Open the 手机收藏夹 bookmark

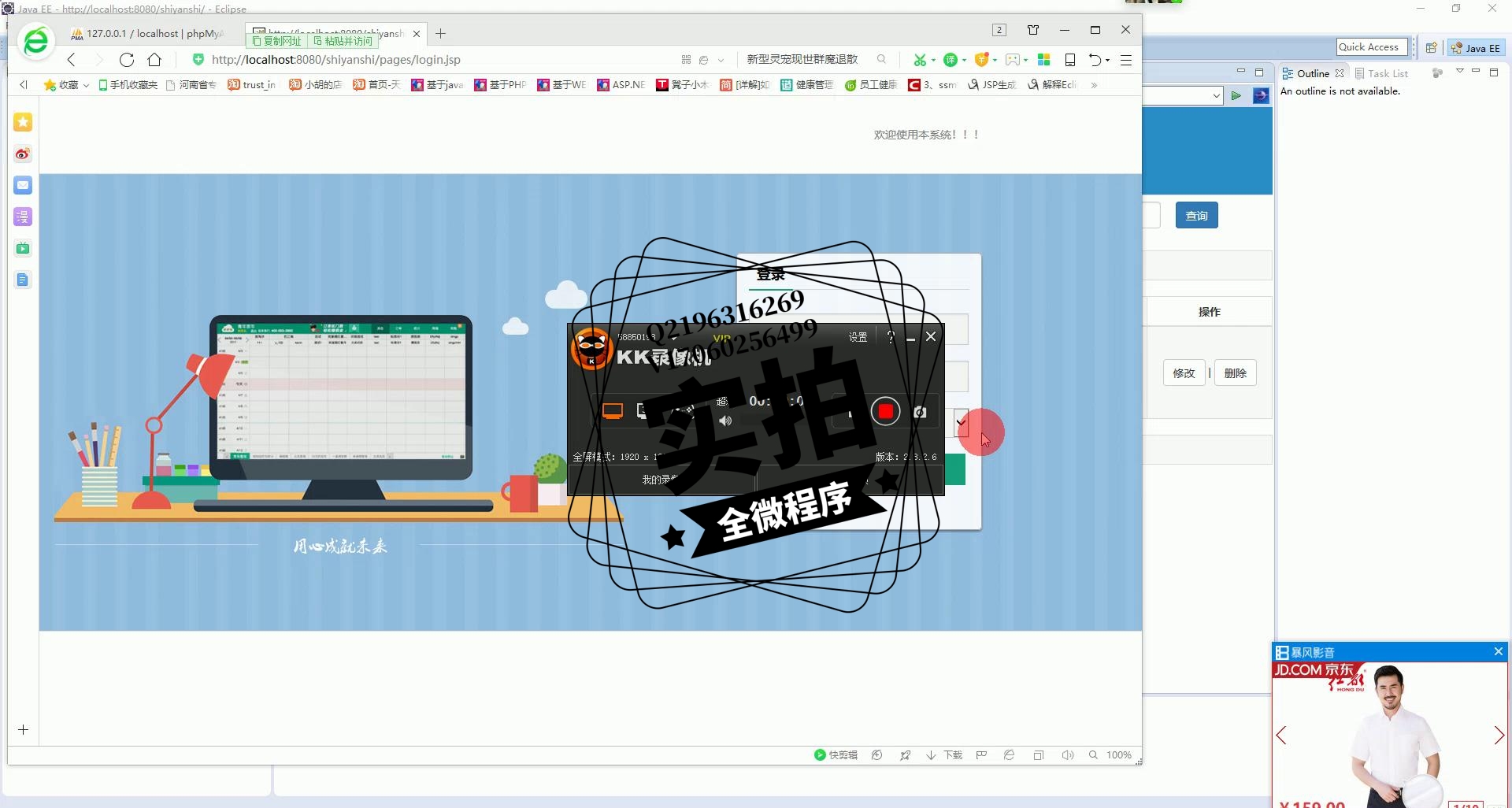coord(128,84)
